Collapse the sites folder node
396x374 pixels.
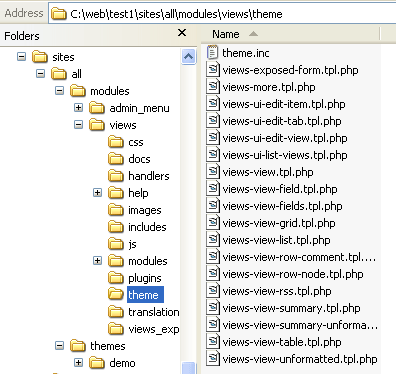(x=21, y=57)
